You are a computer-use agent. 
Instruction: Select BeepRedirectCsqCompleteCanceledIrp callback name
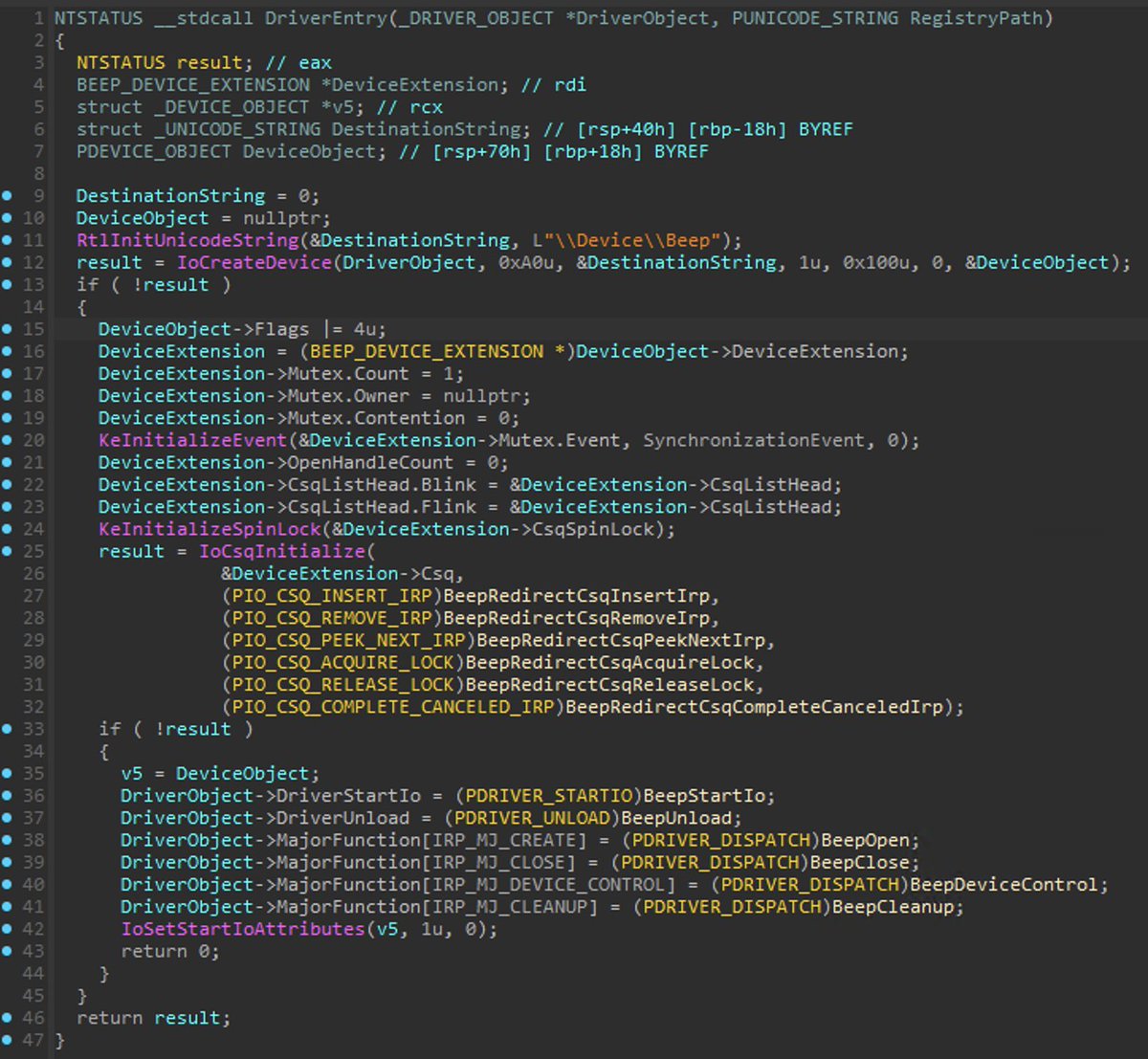(755, 707)
